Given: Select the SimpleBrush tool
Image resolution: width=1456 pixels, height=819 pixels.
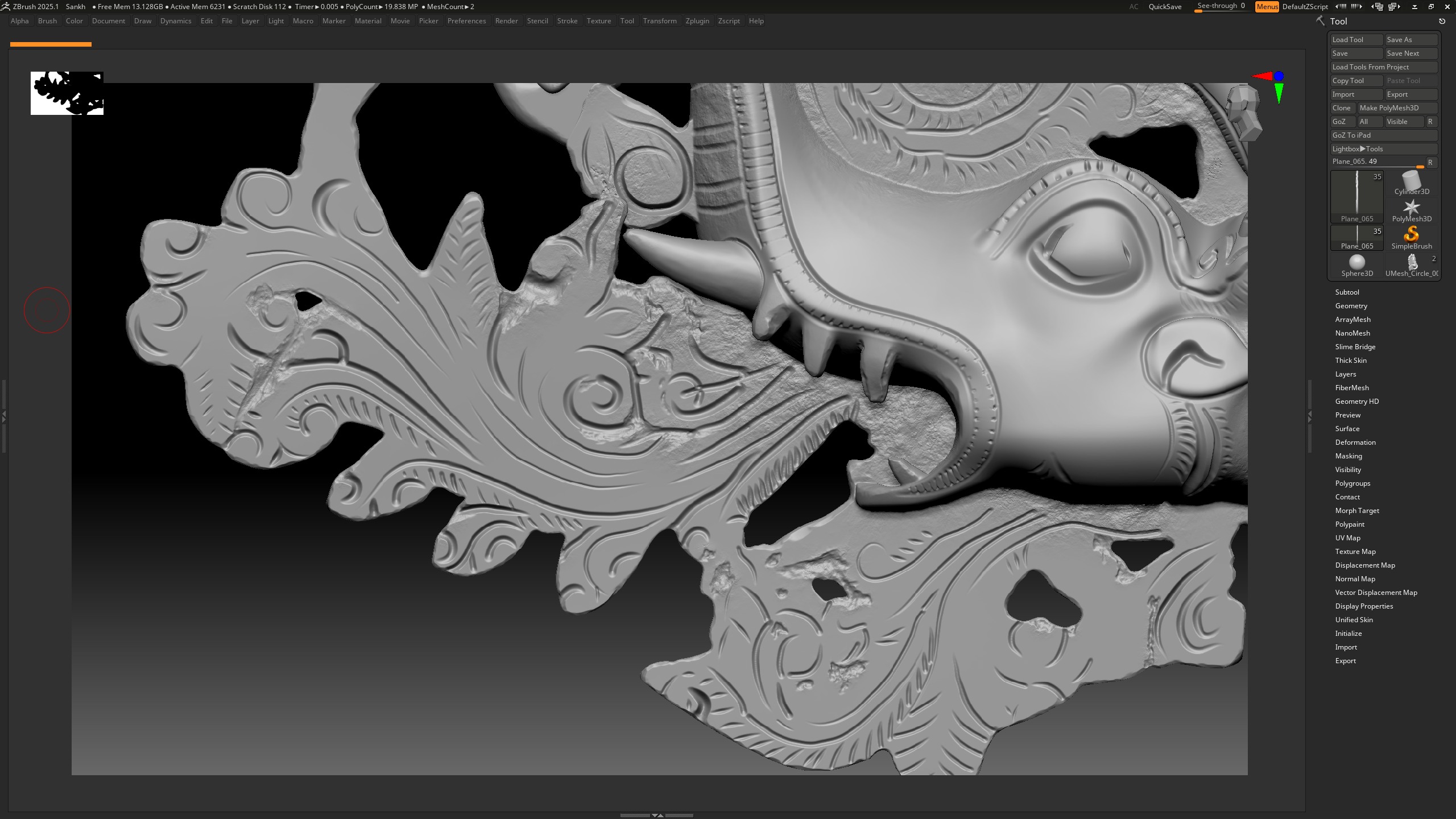Looking at the screenshot, I should pyautogui.click(x=1412, y=238).
